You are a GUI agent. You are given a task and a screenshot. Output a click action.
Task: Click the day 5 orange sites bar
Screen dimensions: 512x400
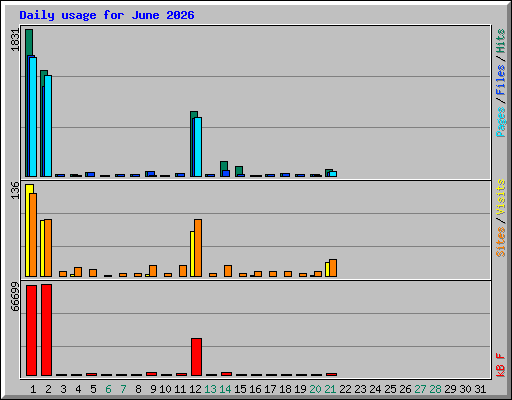[x=93, y=273]
